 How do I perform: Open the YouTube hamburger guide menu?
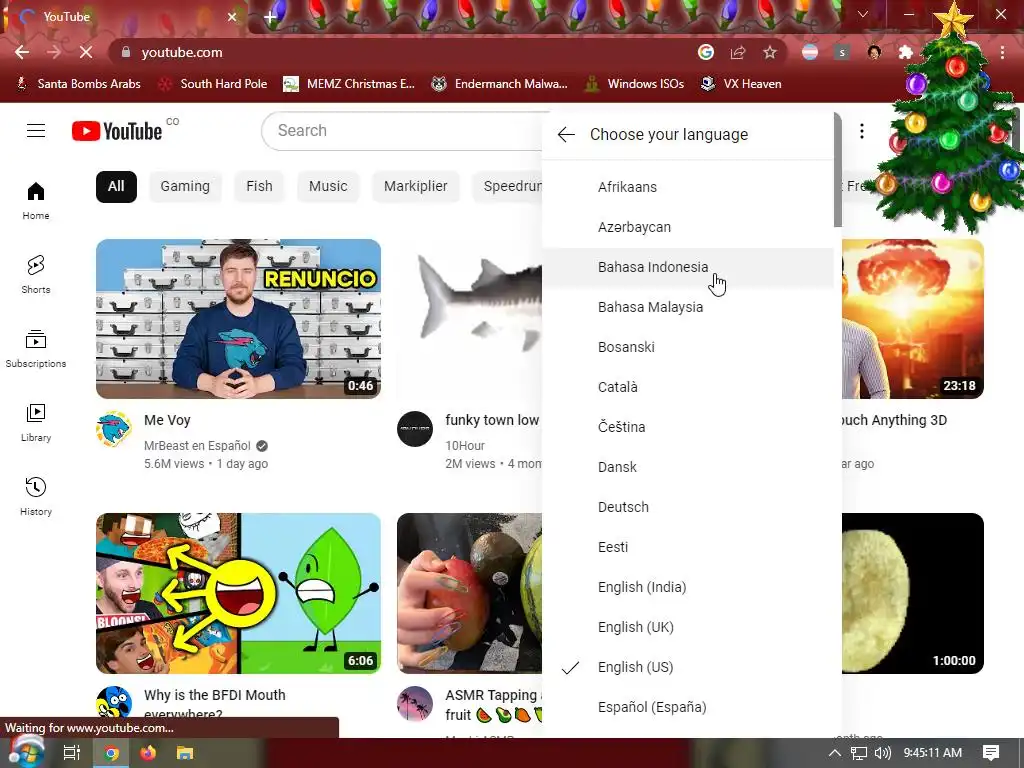click(36, 131)
